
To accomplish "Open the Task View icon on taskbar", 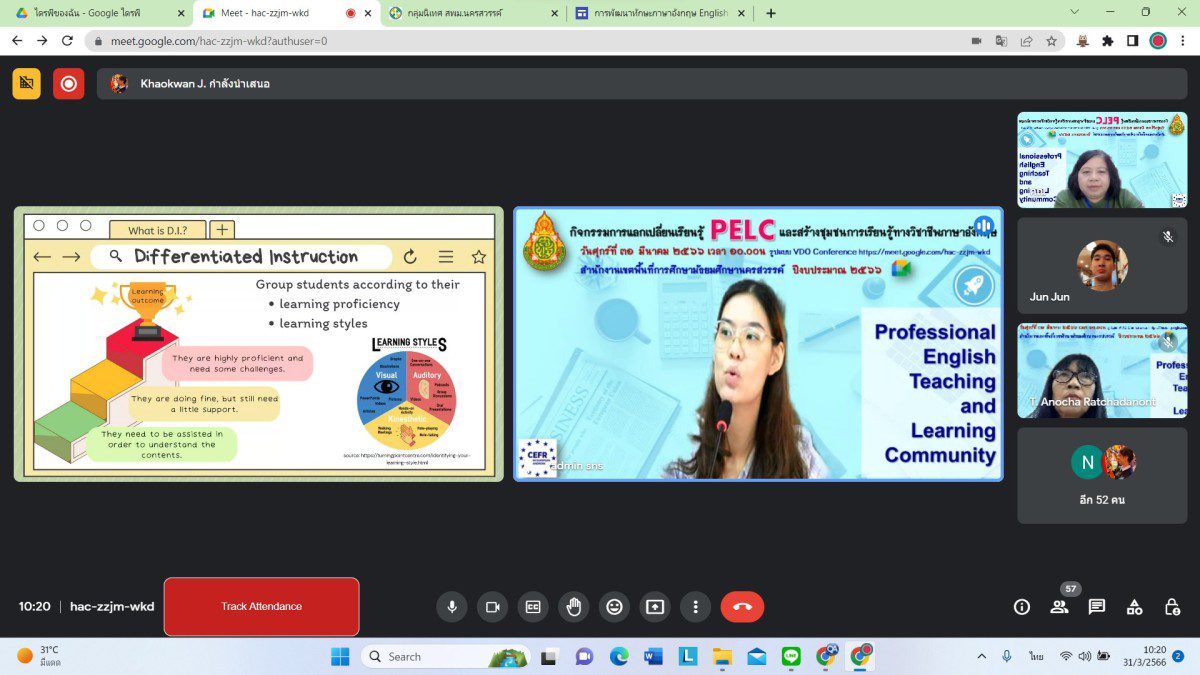I will click(x=549, y=656).
